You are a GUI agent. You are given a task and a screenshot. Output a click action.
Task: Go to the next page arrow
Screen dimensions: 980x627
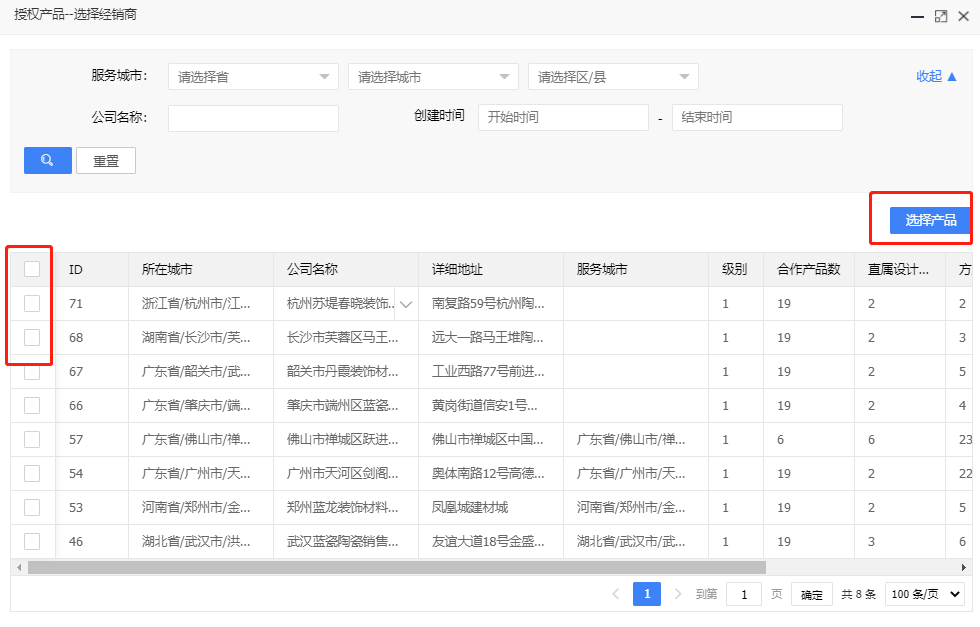[x=678, y=594]
